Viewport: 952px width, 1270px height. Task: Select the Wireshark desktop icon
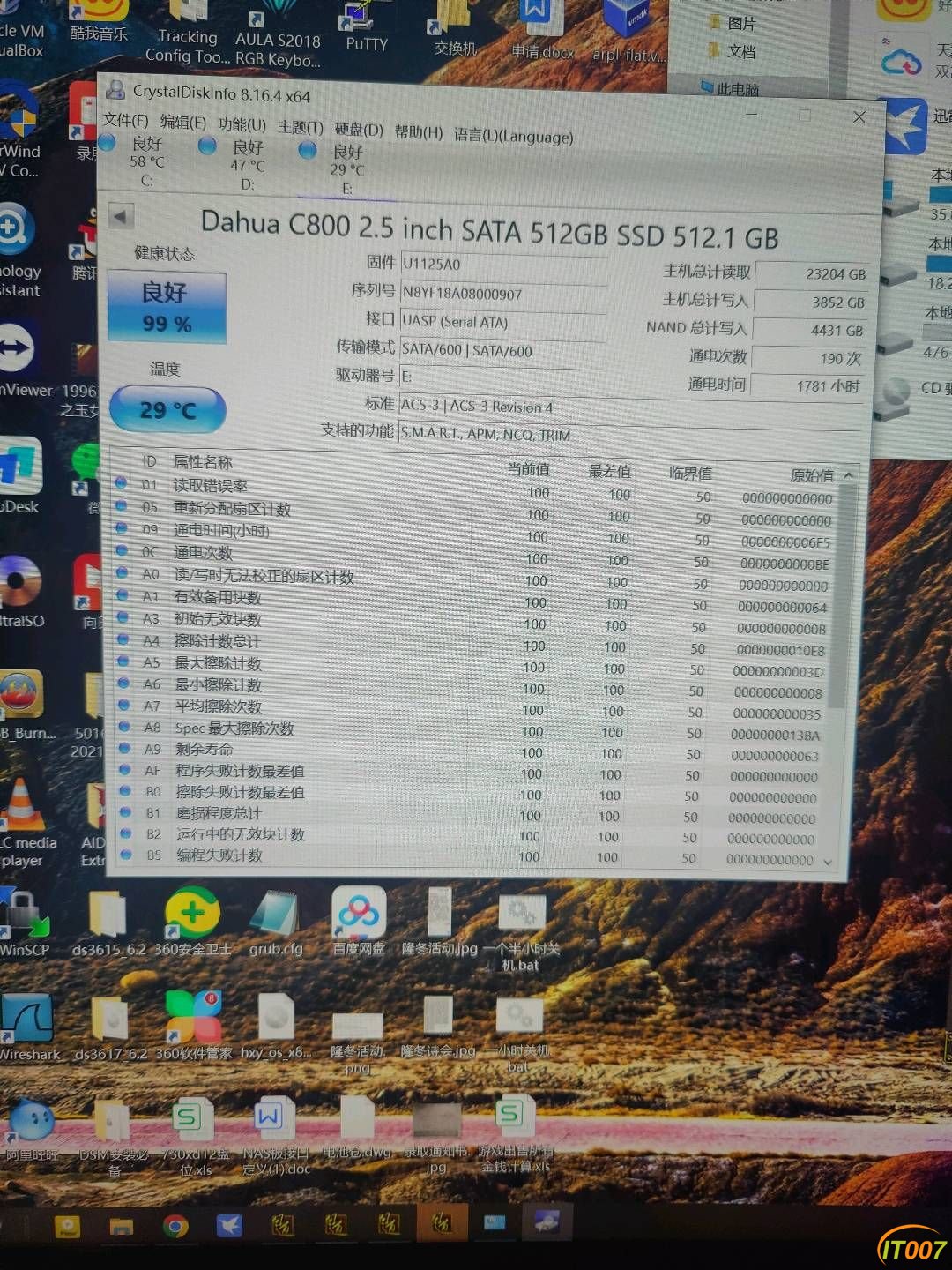[x=30, y=1028]
